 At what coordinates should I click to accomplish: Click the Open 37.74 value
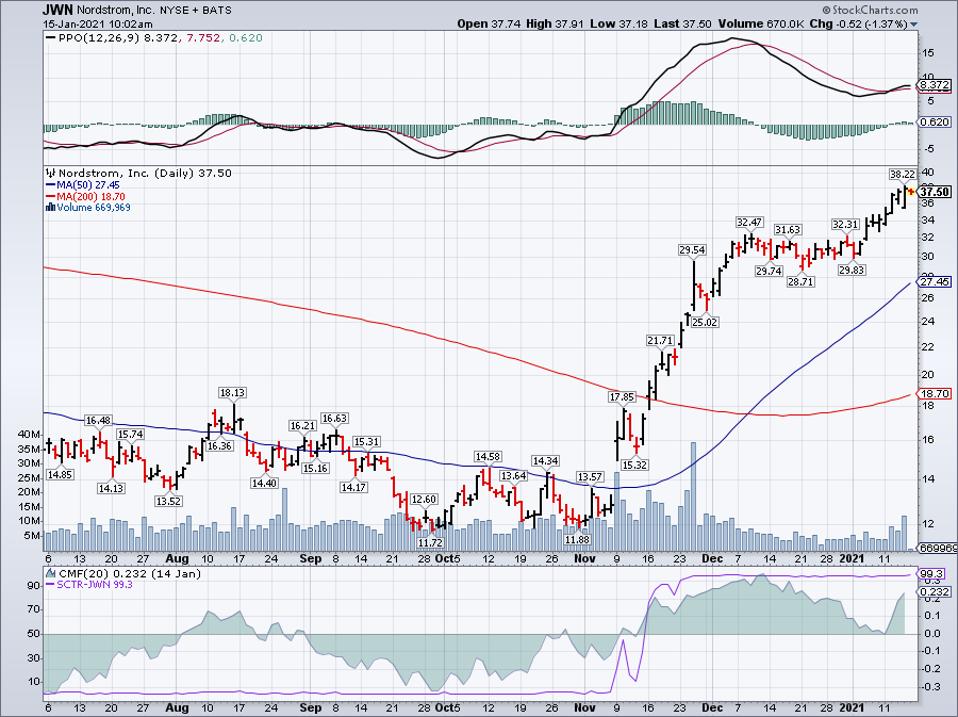tap(490, 24)
